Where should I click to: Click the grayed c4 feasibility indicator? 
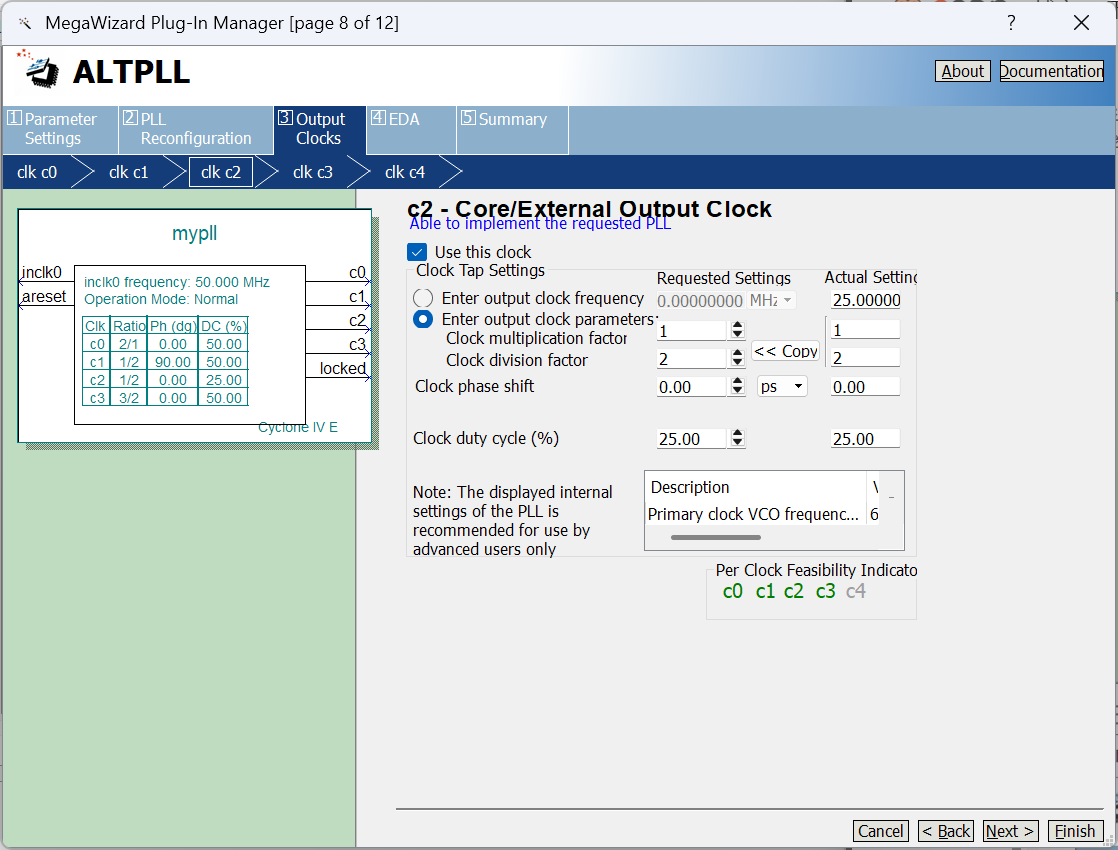(x=856, y=591)
